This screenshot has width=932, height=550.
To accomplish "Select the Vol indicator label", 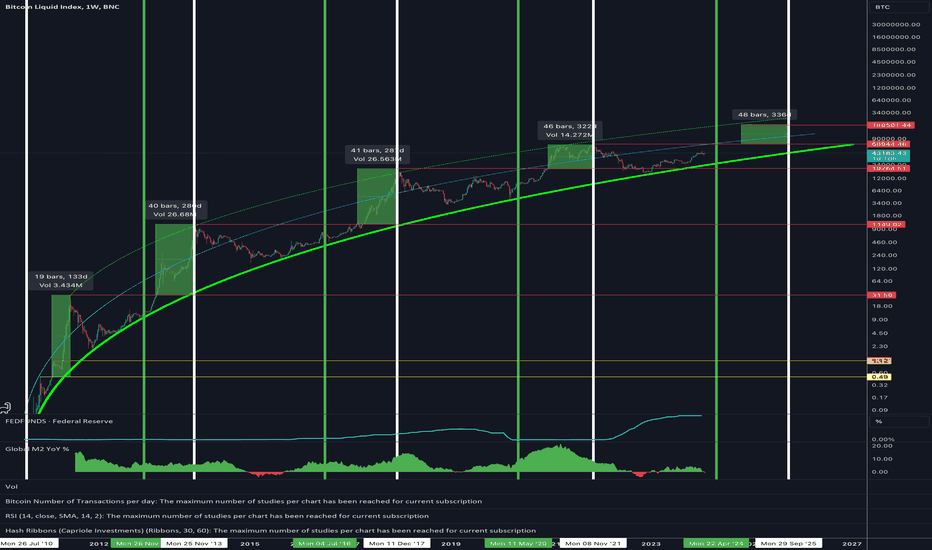I will [x=11, y=486].
